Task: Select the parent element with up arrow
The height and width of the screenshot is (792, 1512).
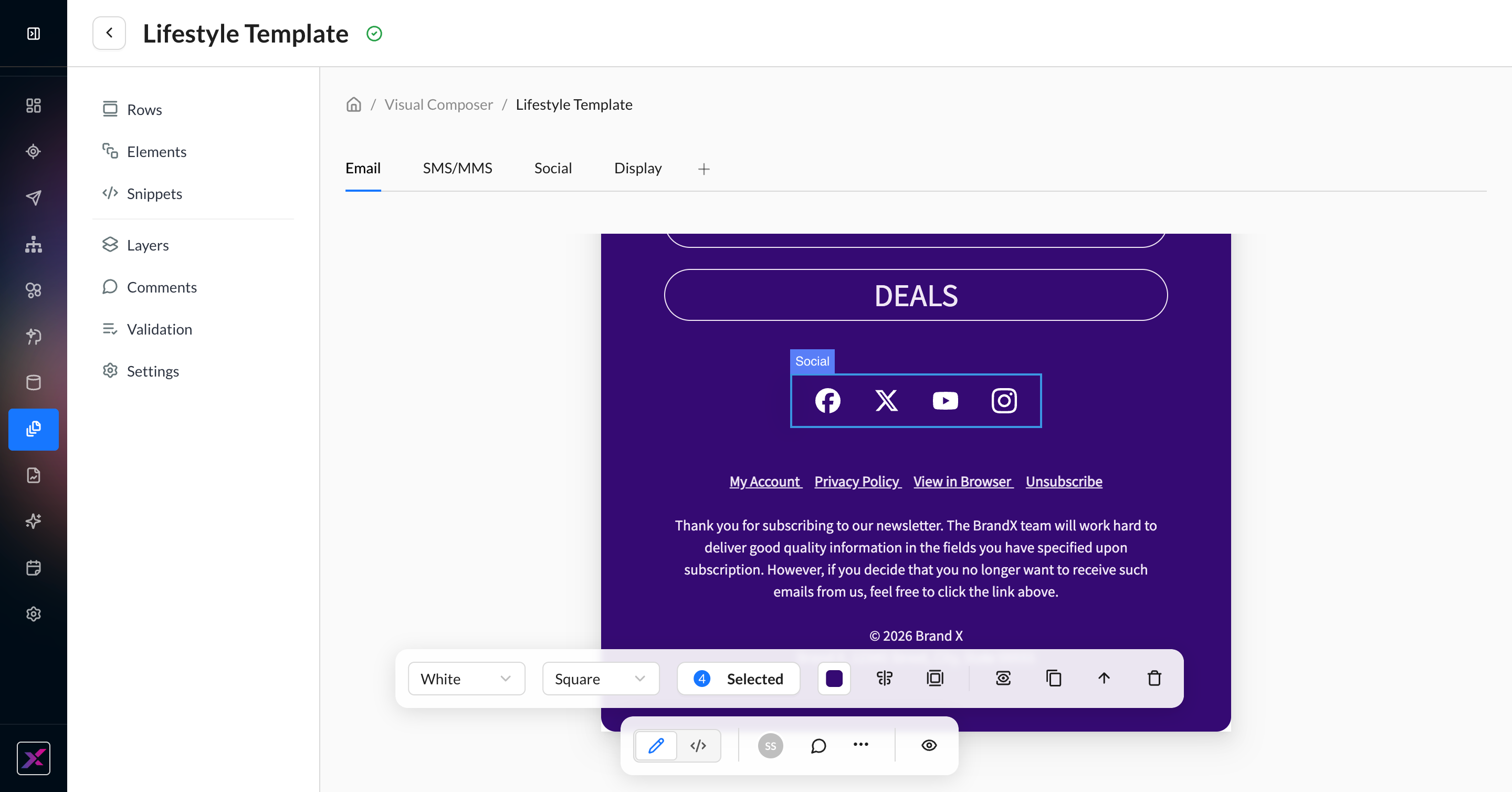Action: coord(1104,679)
